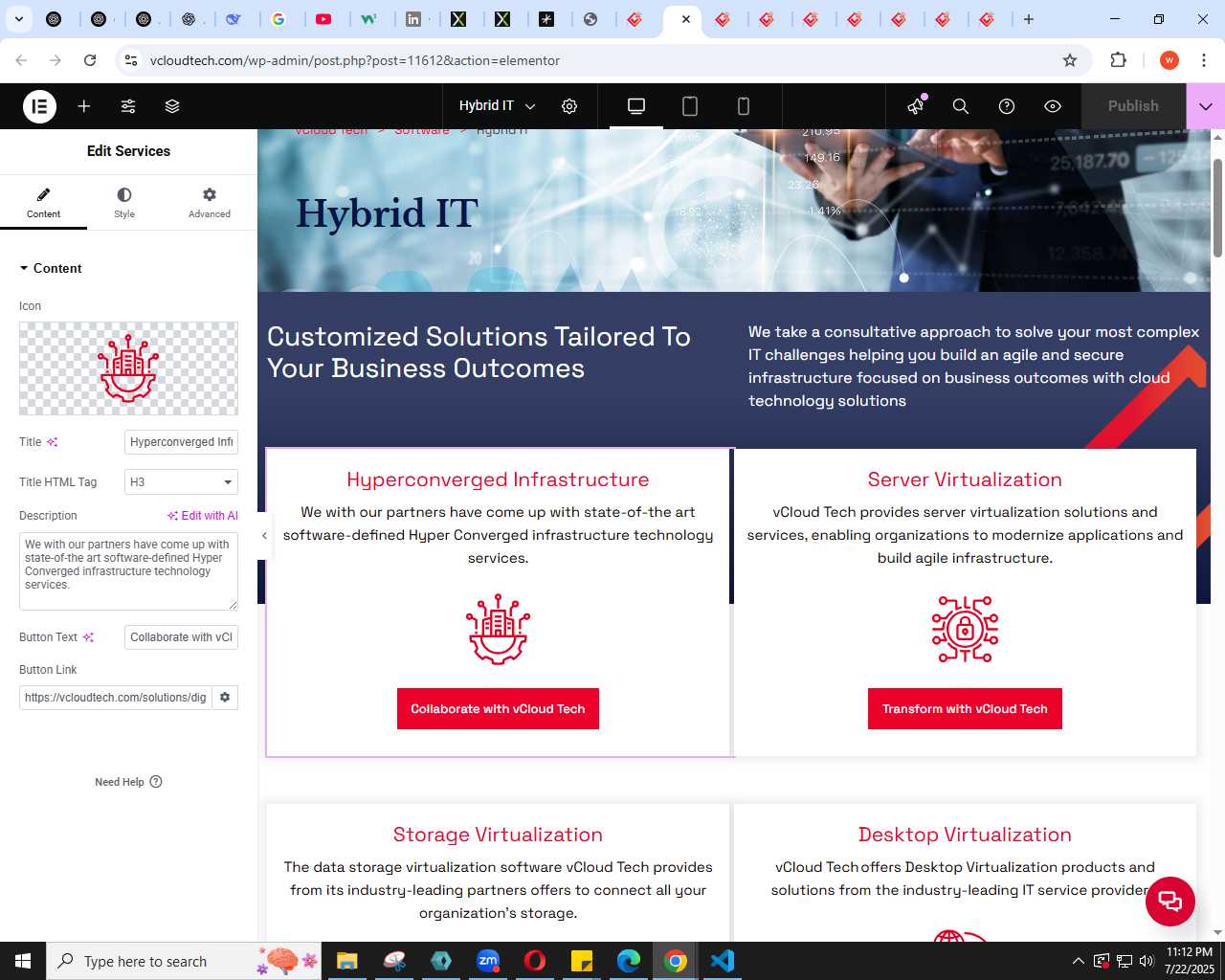Open File Explorer from taskbar

click(x=346, y=961)
